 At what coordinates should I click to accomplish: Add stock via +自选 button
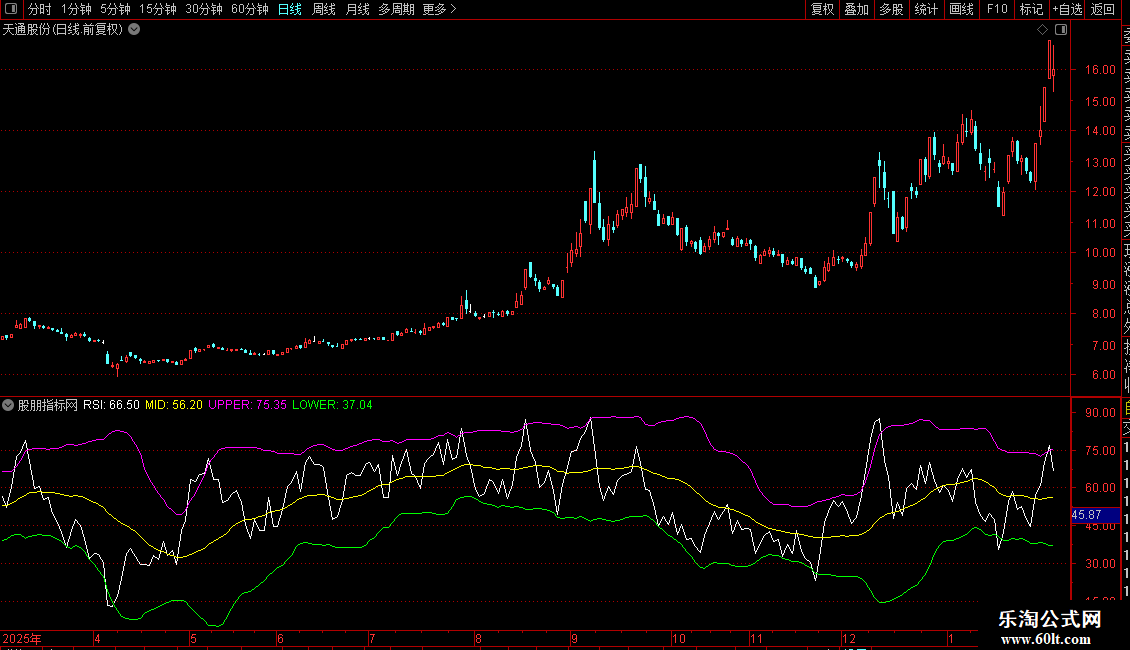pyautogui.click(x=1067, y=9)
